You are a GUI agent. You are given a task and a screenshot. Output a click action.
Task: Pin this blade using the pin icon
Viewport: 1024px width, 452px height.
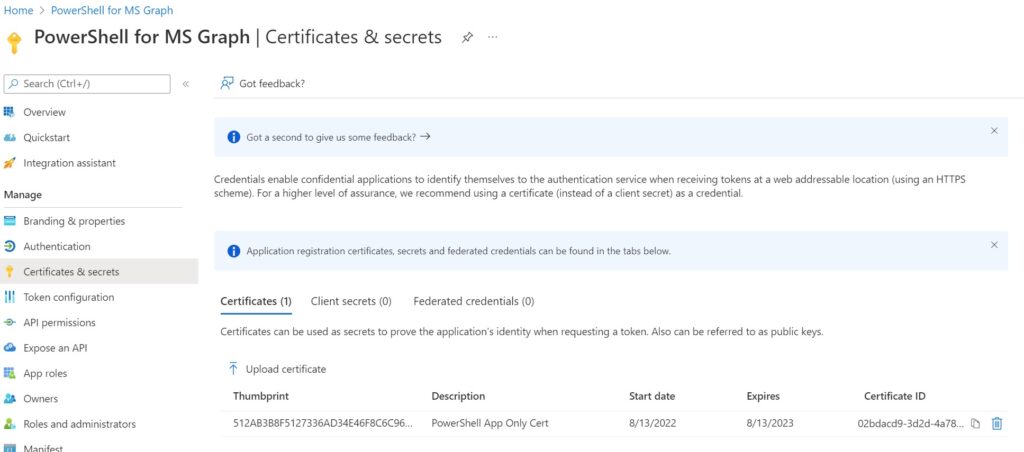point(467,37)
